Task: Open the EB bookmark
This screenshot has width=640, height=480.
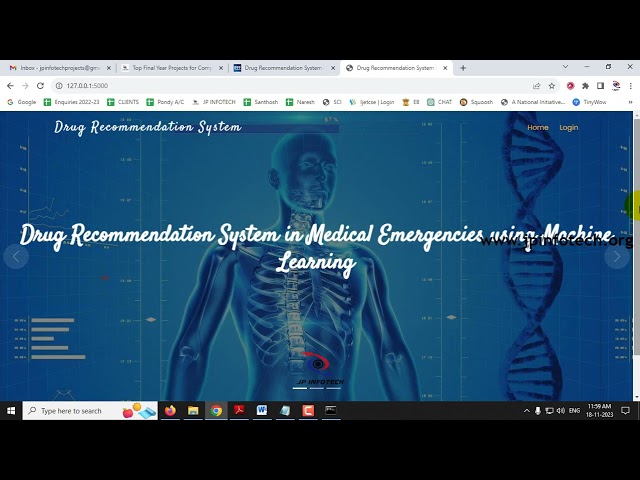Action: click(x=411, y=102)
